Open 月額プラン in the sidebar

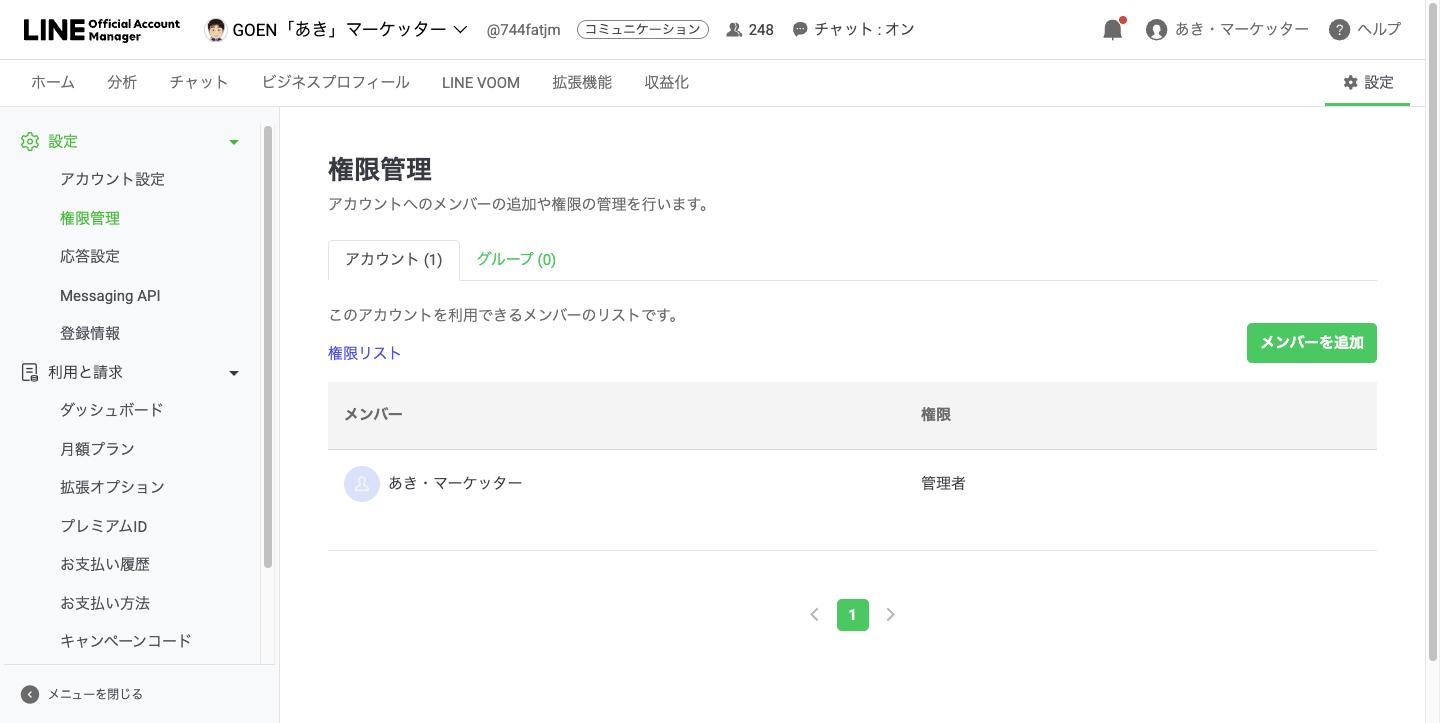[x=97, y=450]
